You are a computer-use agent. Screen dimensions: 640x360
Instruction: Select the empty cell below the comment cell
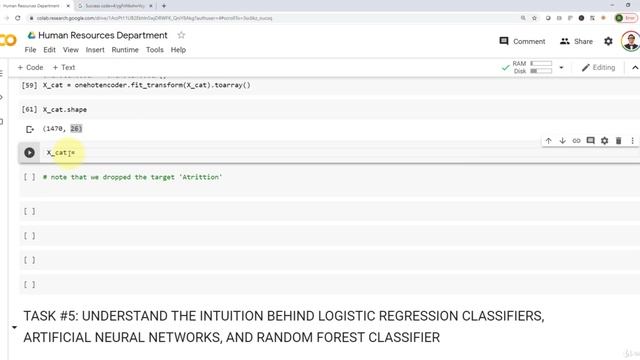(330, 211)
